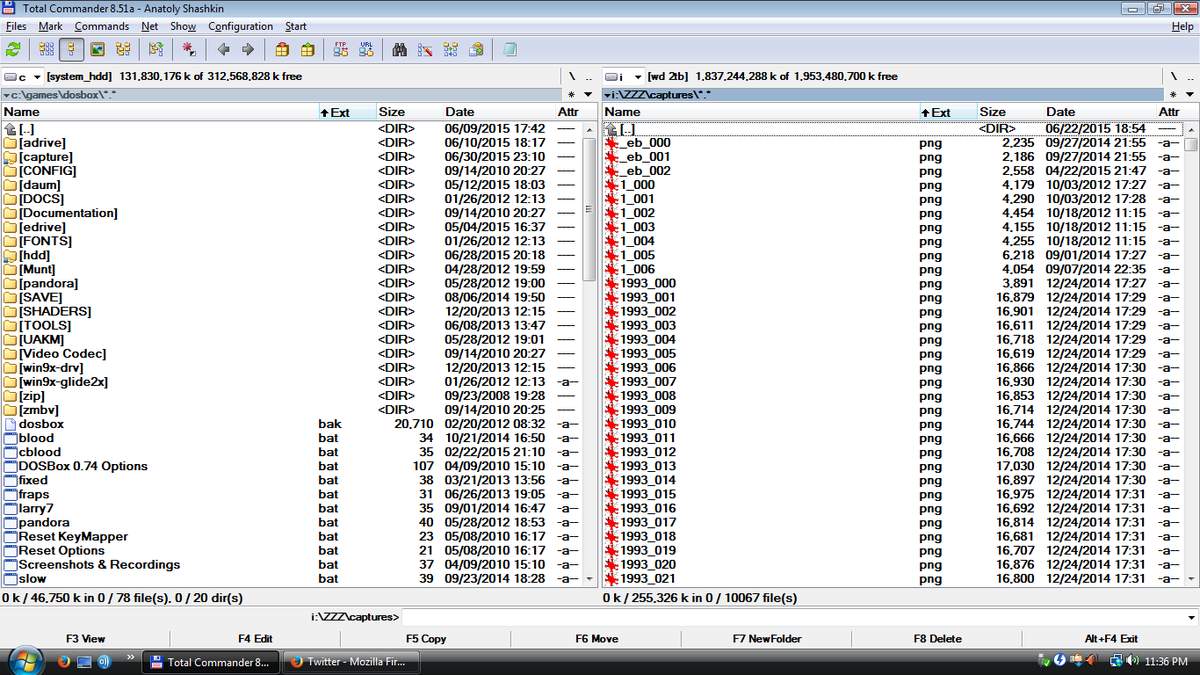
Task: Click the up-arrow icon of left [..] row
Action: (x=11, y=129)
